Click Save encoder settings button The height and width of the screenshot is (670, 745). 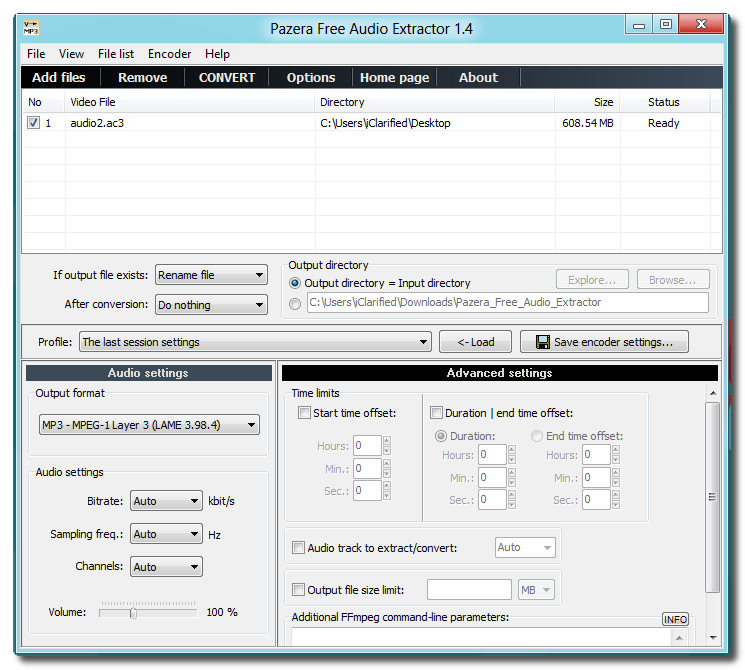tap(604, 342)
